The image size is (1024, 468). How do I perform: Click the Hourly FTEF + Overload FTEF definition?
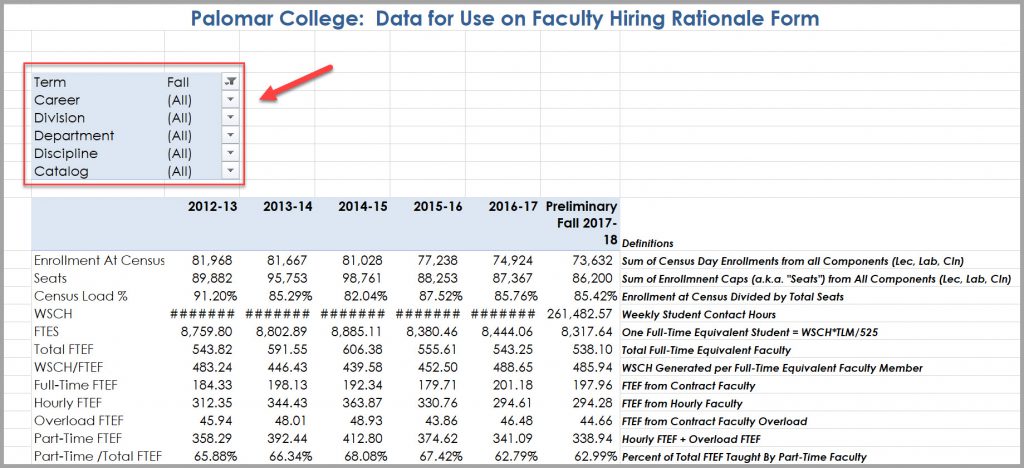(x=691, y=440)
